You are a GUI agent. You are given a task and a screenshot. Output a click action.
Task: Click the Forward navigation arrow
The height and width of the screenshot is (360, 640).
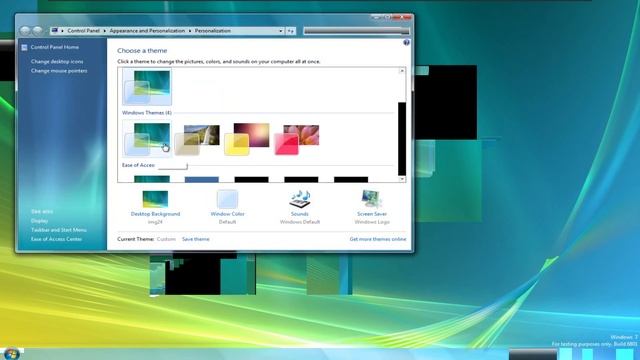(37, 31)
